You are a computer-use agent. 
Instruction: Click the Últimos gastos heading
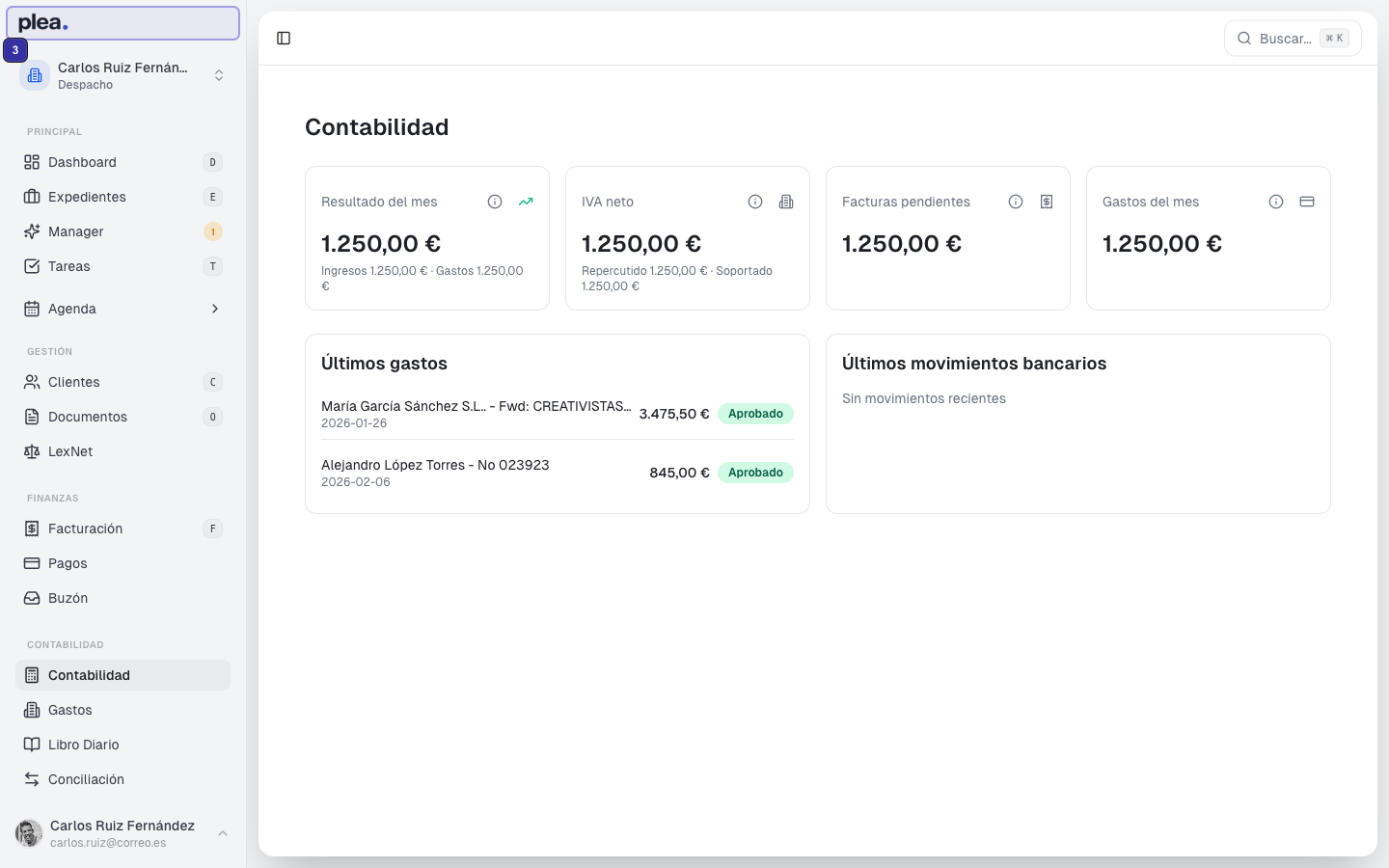[x=384, y=364]
